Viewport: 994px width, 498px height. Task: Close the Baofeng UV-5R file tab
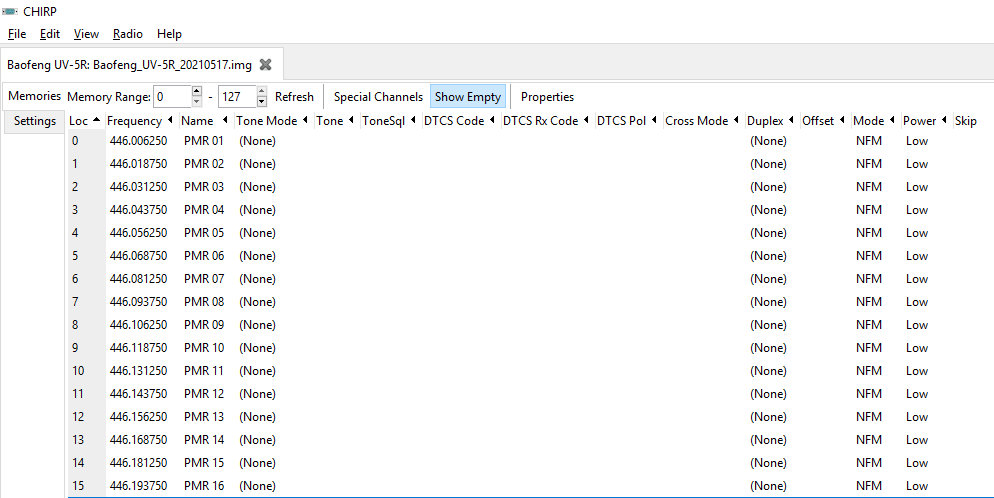coord(266,65)
